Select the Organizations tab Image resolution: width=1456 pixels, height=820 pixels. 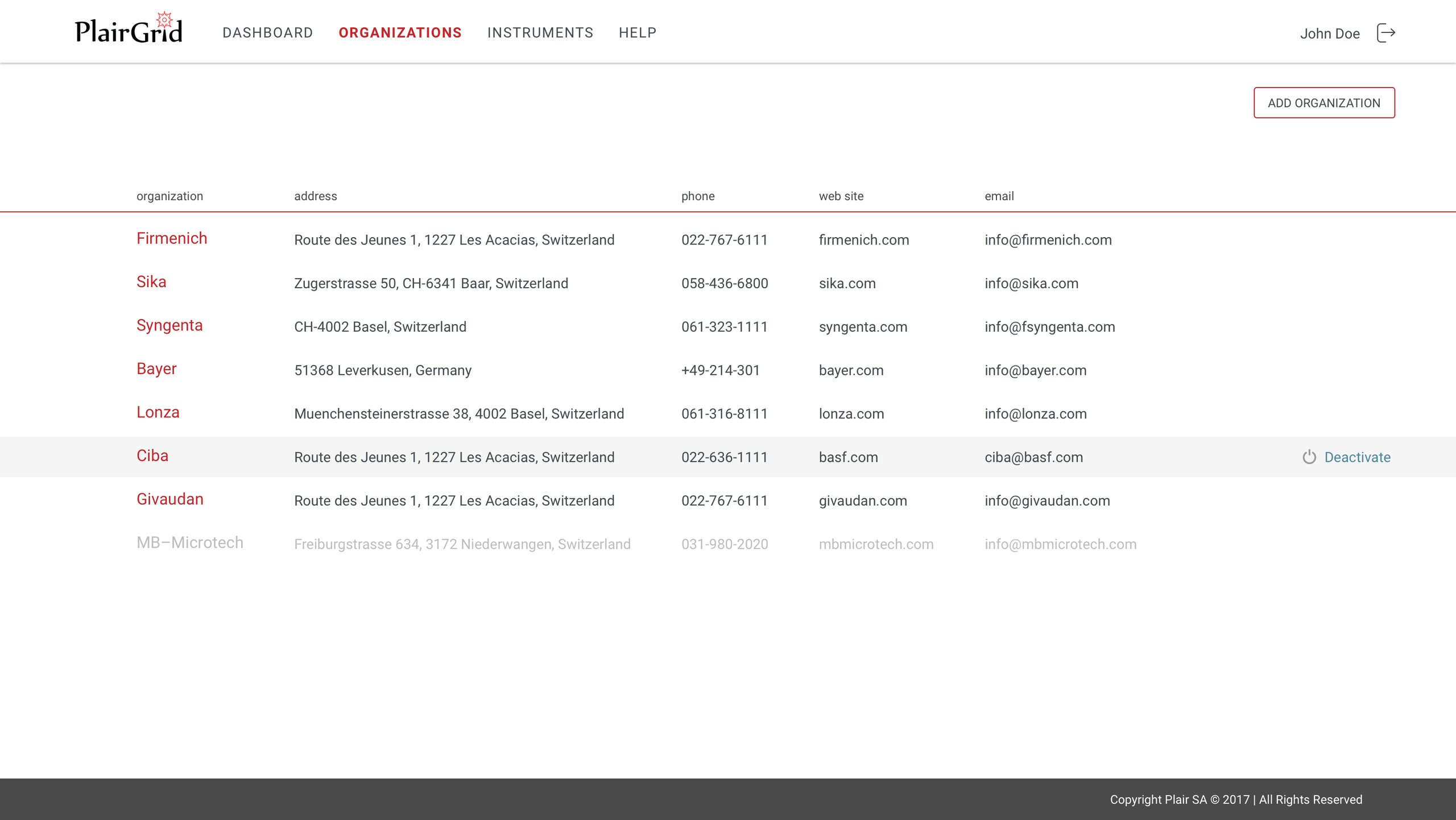[400, 33]
